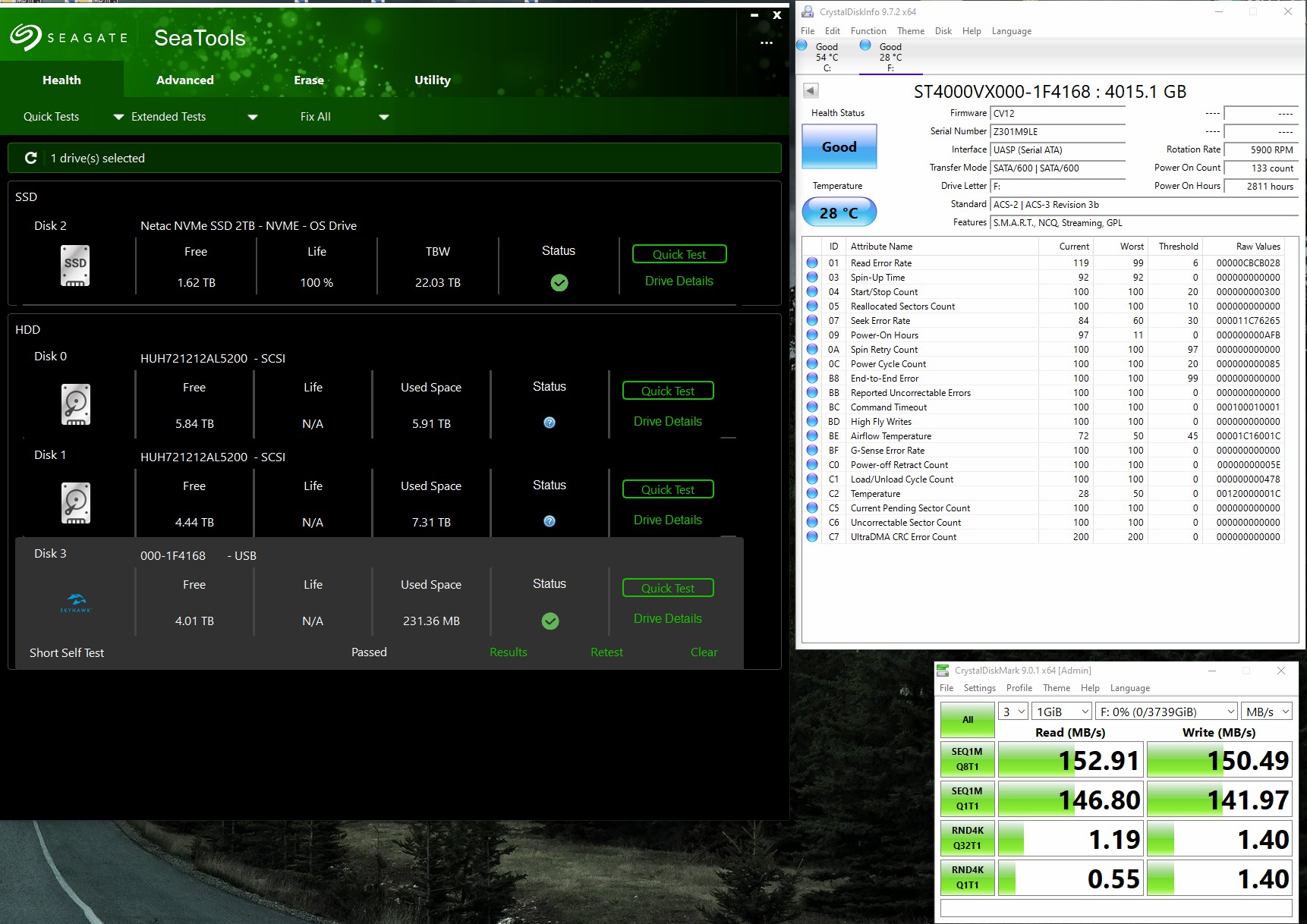View Results of the Short Self Test
Image resolution: width=1307 pixels, height=924 pixels.
point(509,652)
